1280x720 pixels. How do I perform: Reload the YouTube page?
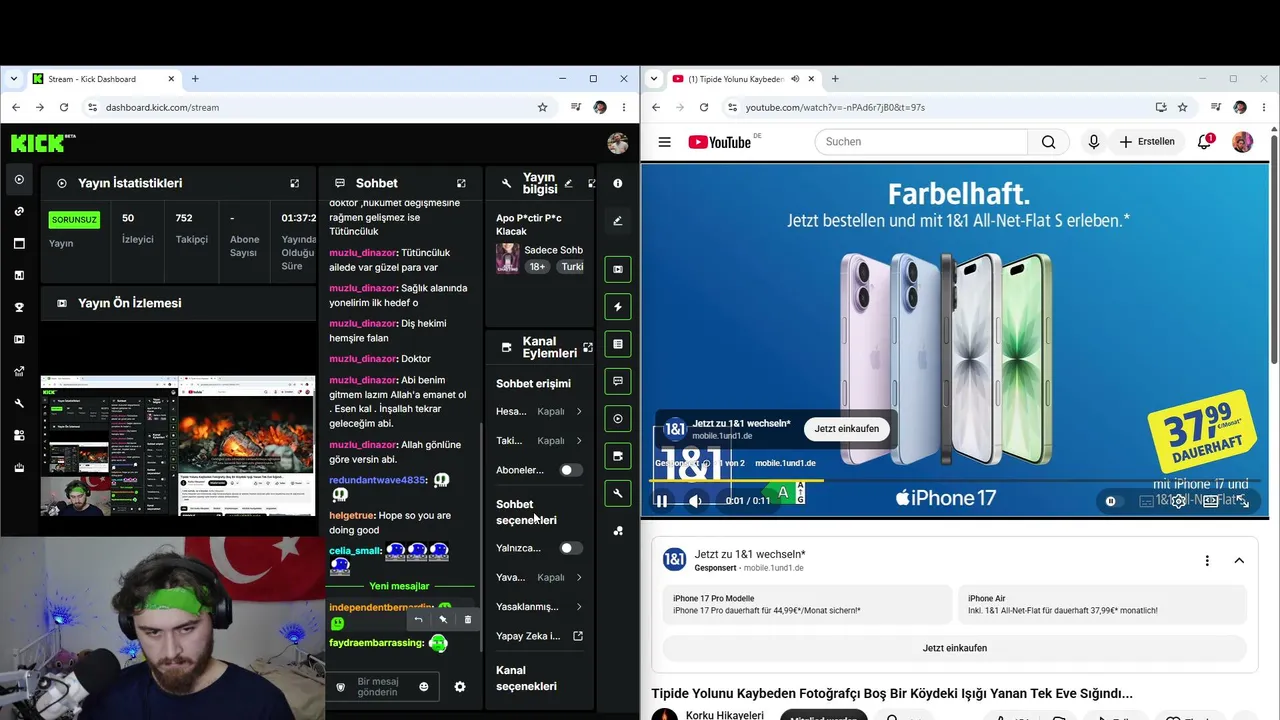[704, 107]
